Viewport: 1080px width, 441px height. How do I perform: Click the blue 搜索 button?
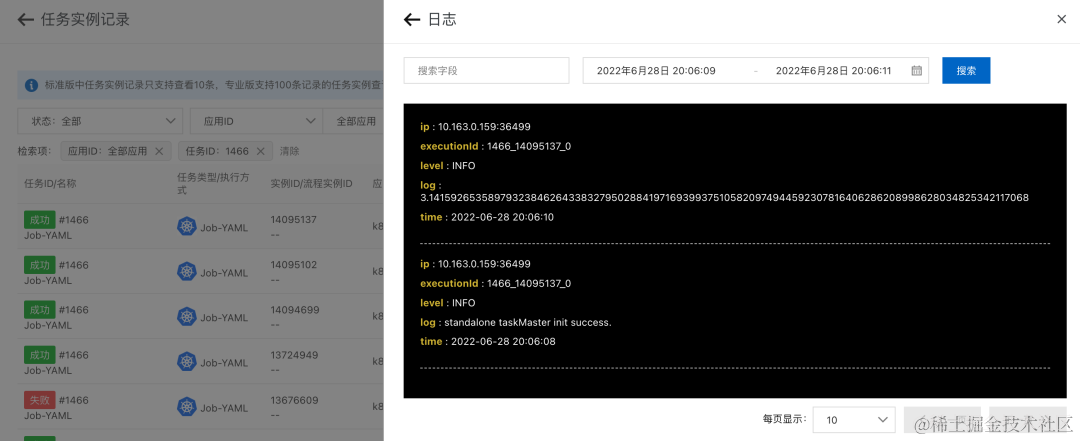point(966,70)
